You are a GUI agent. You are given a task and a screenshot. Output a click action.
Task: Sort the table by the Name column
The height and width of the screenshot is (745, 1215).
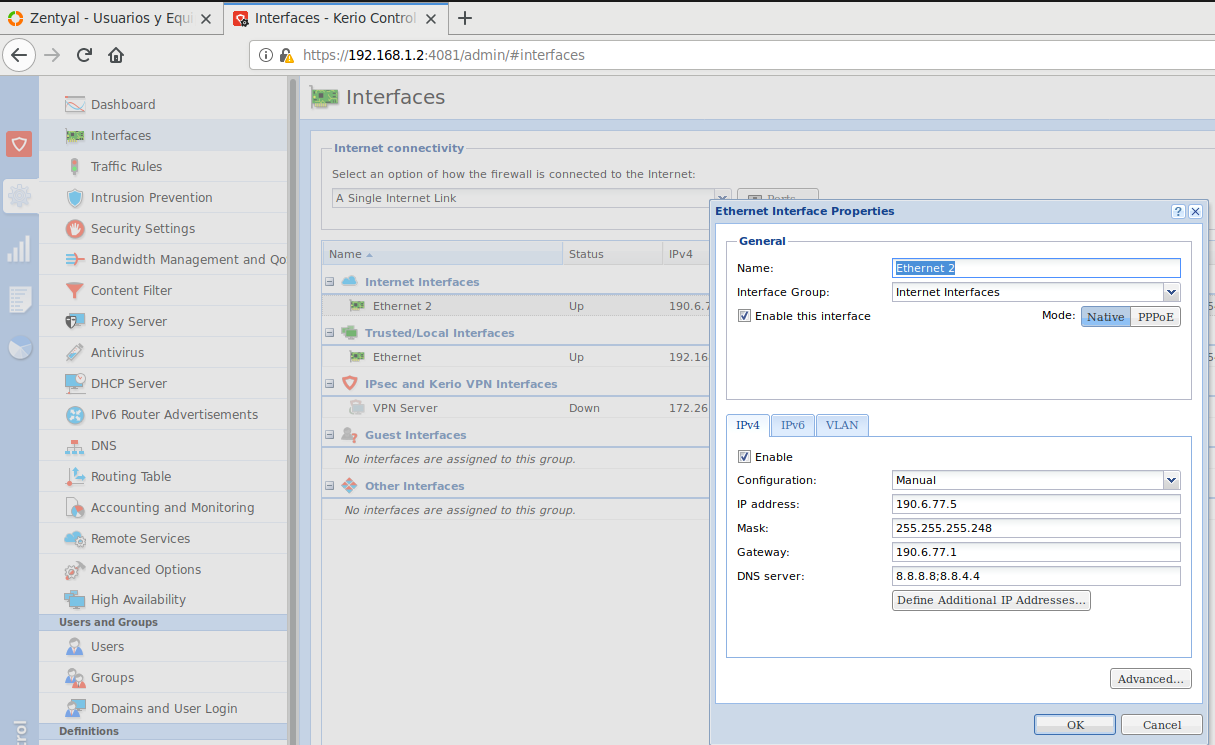(x=442, y=254)
